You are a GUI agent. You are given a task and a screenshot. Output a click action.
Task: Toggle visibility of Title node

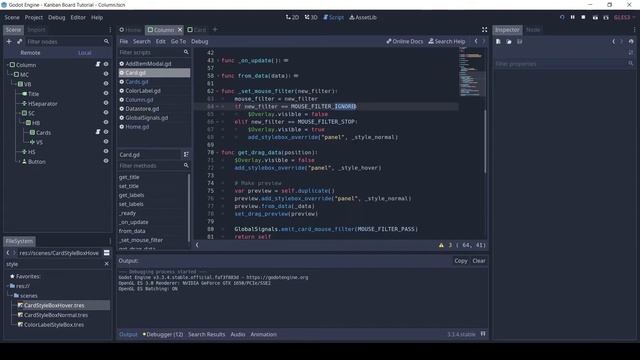point(106,93)
